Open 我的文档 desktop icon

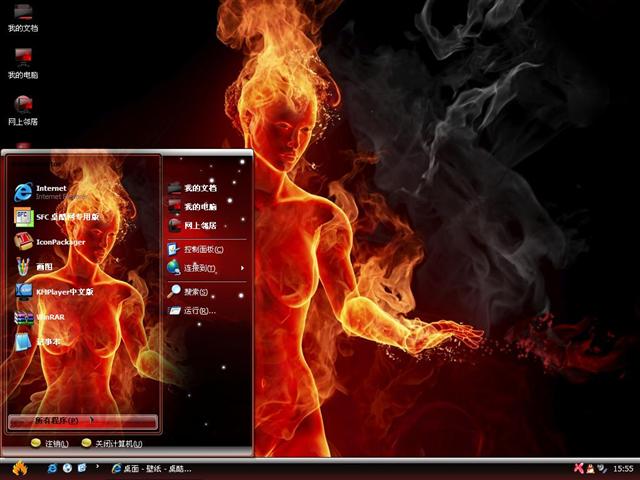pos(23,18)
